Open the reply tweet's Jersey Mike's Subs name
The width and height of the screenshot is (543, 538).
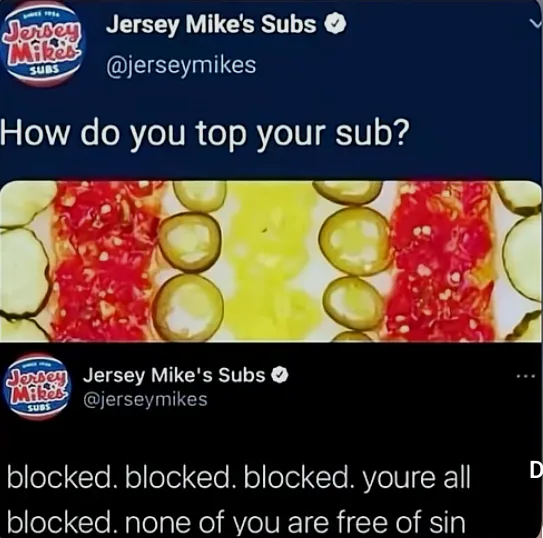click(x=174, y=376)
